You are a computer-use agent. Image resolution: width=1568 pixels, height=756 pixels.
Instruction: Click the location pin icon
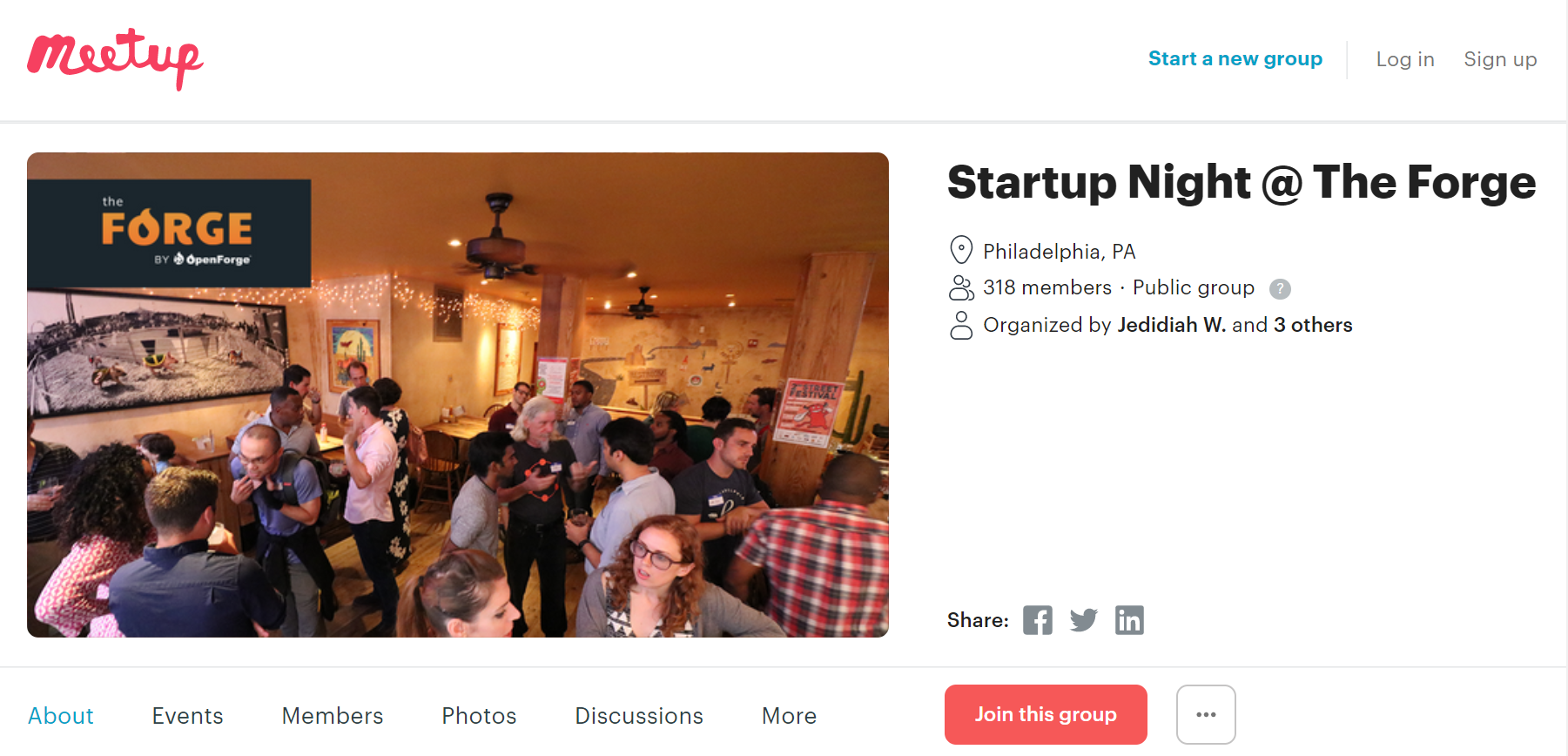click(960, 250)
